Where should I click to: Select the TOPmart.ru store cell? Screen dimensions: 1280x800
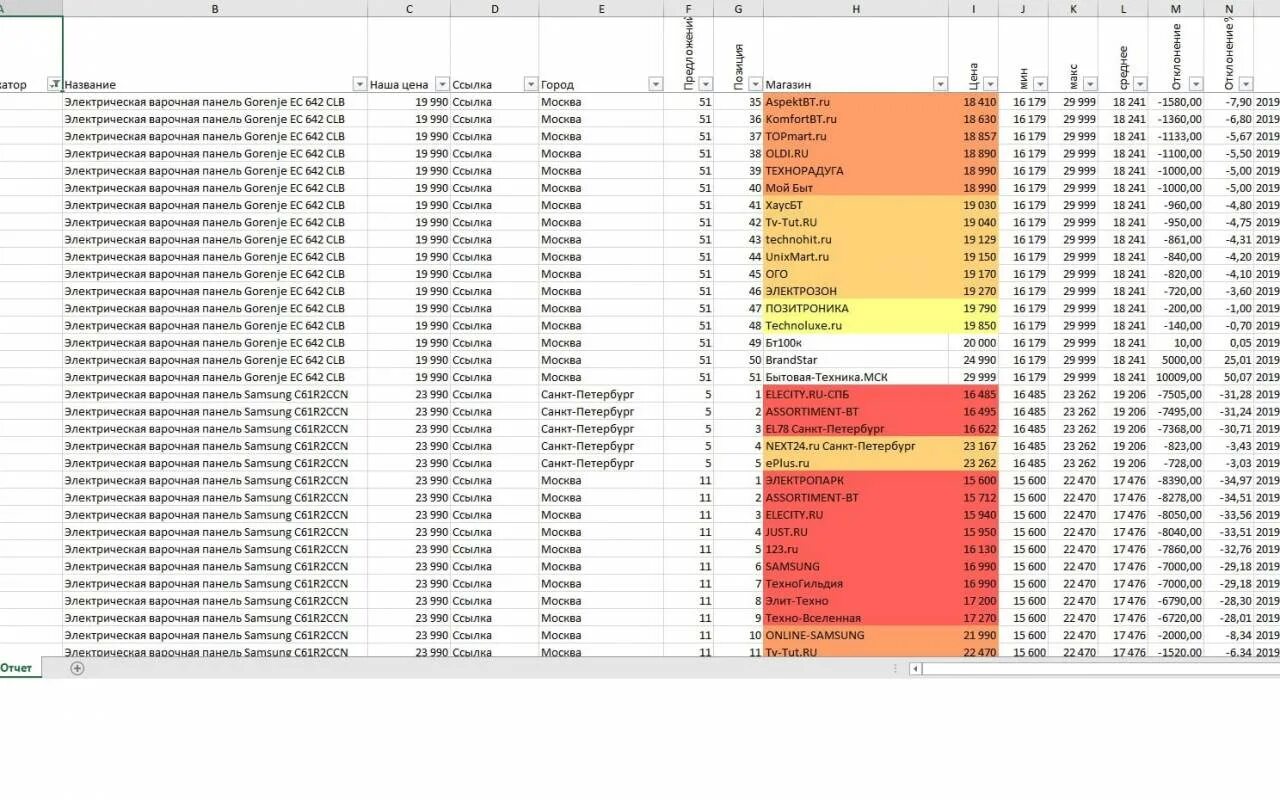[x=856, y=136]
